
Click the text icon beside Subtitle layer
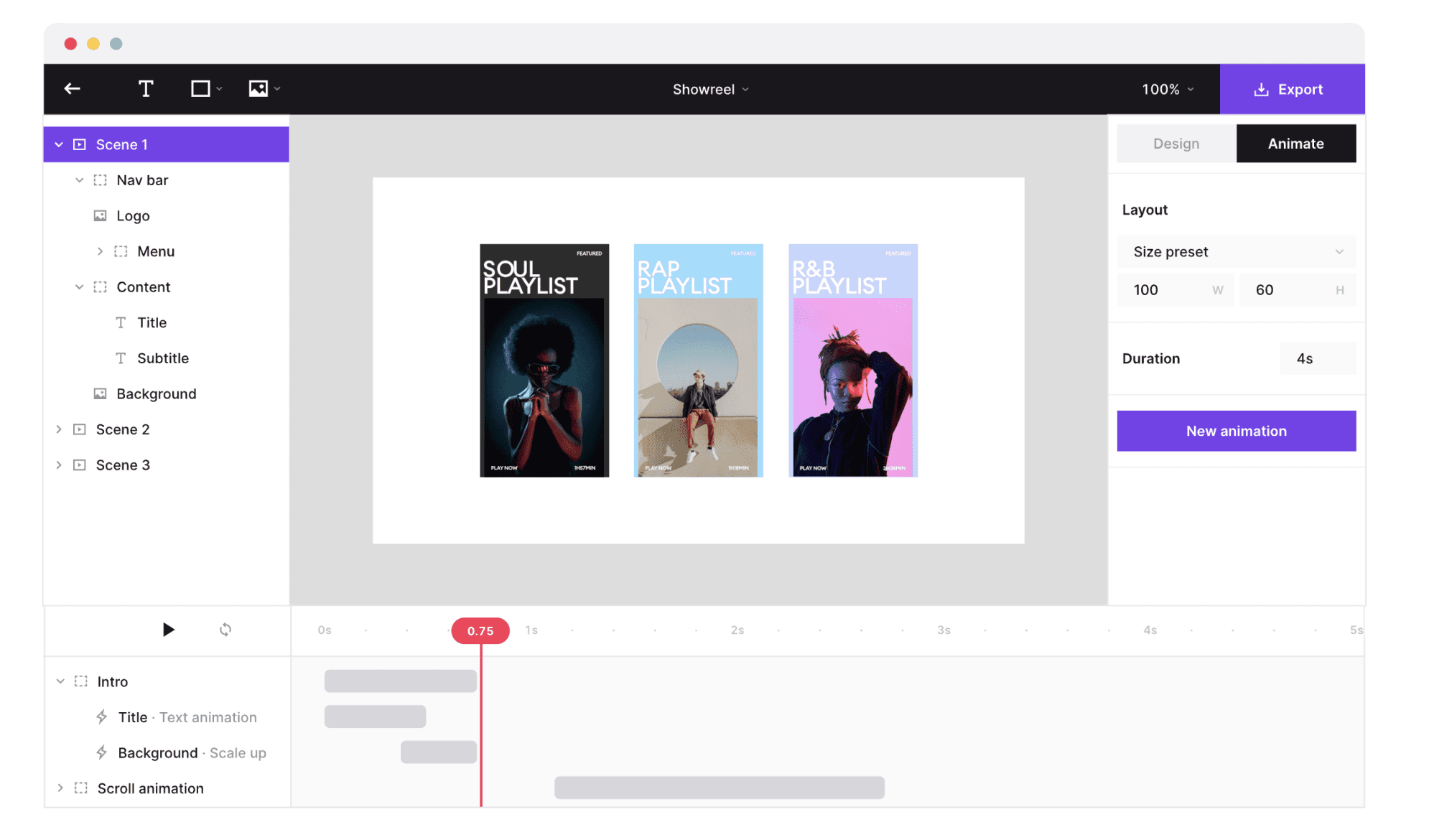121,358
